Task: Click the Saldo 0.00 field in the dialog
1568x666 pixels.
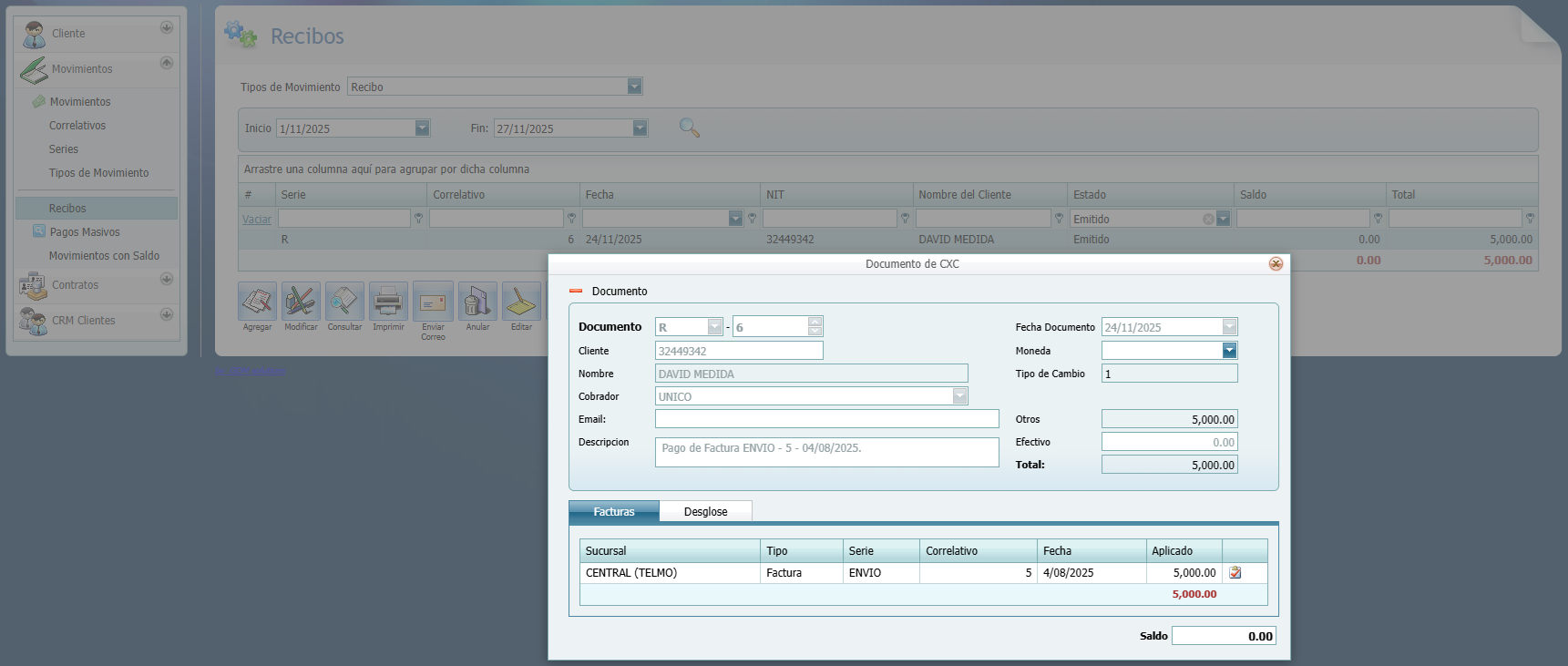Action: coord(1224,636)
